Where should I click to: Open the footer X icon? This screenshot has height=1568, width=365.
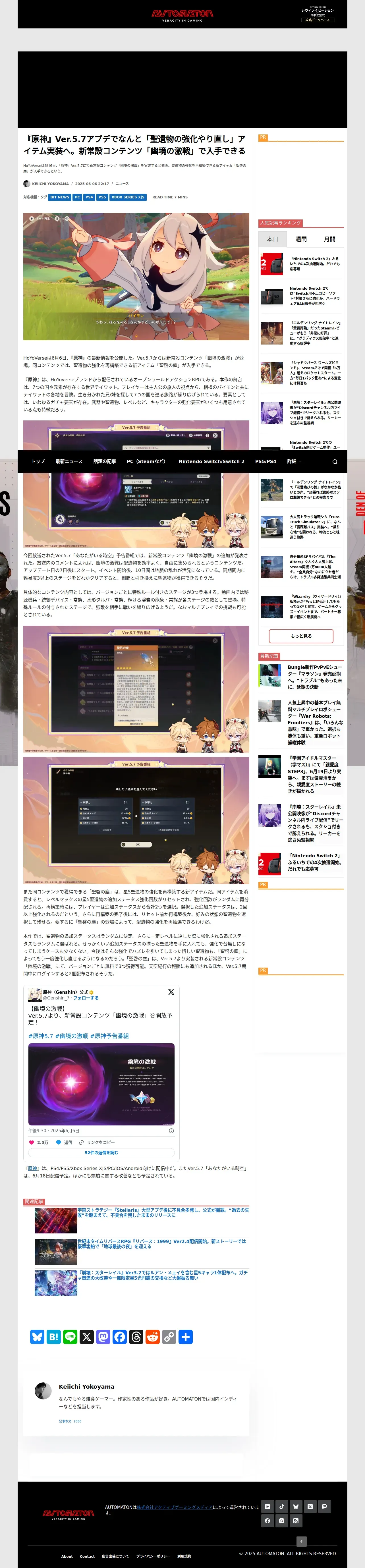310,1507
